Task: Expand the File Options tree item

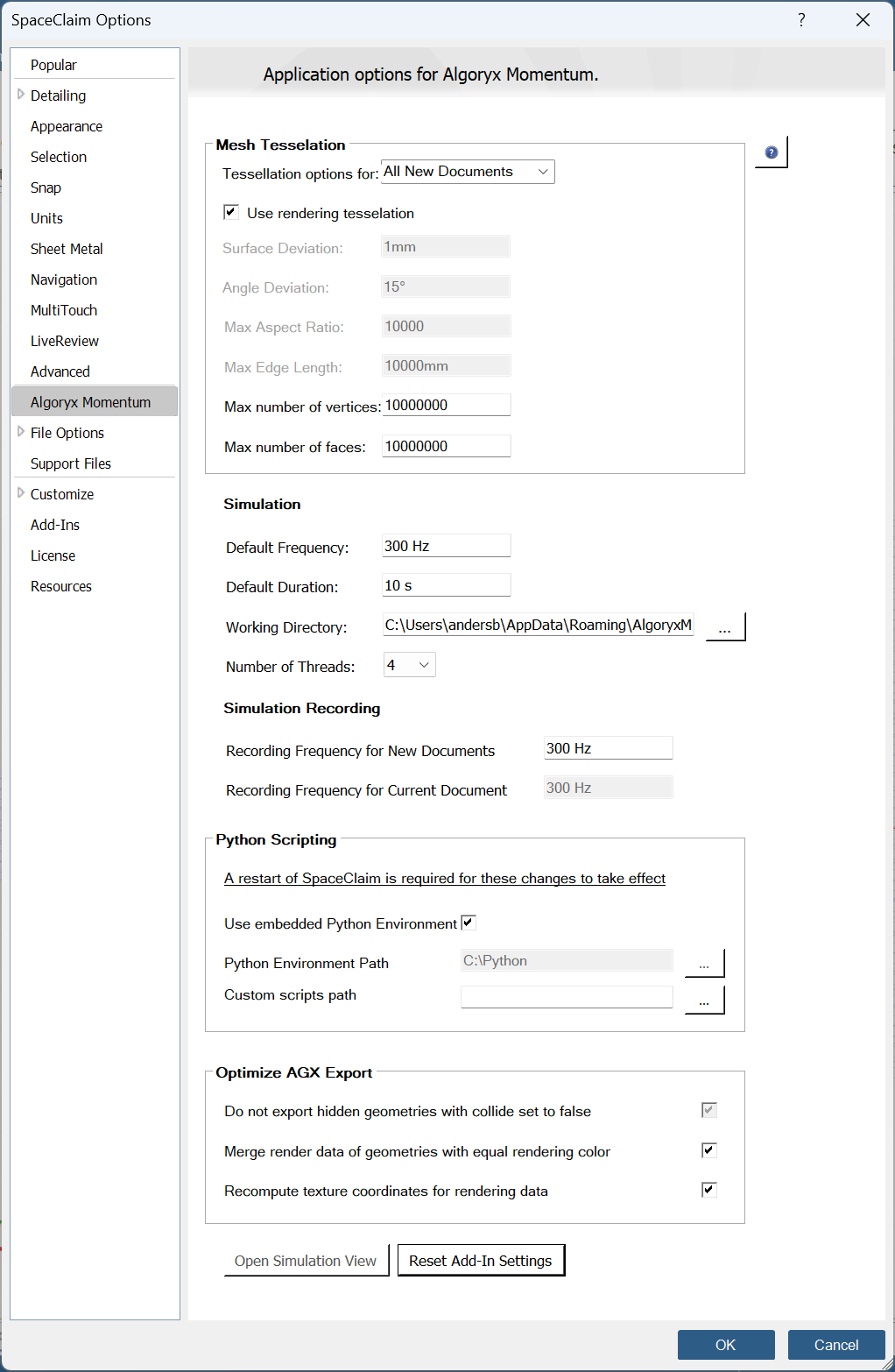Action: tap(21, 432)
